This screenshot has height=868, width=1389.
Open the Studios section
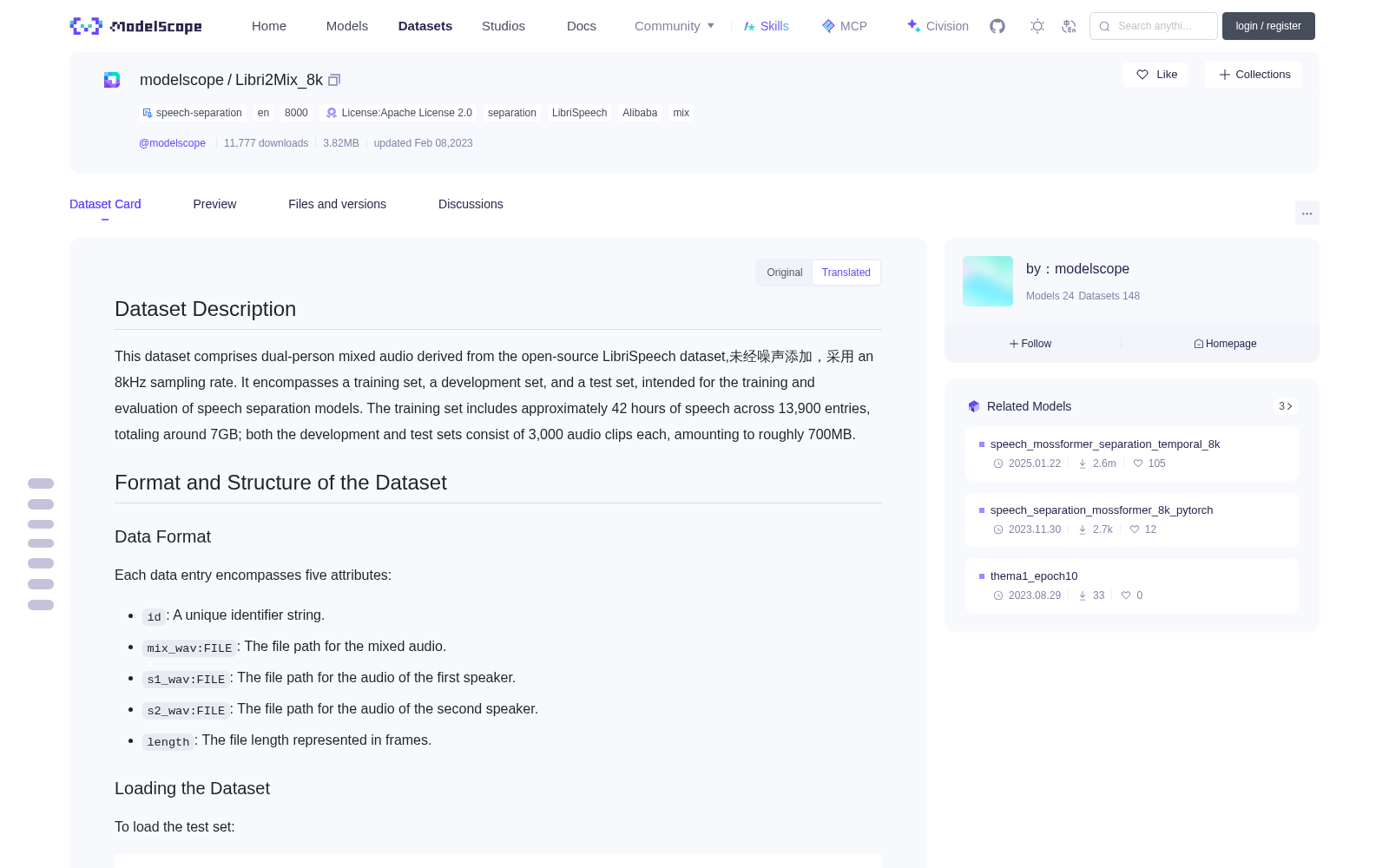(x=504, y=26)
